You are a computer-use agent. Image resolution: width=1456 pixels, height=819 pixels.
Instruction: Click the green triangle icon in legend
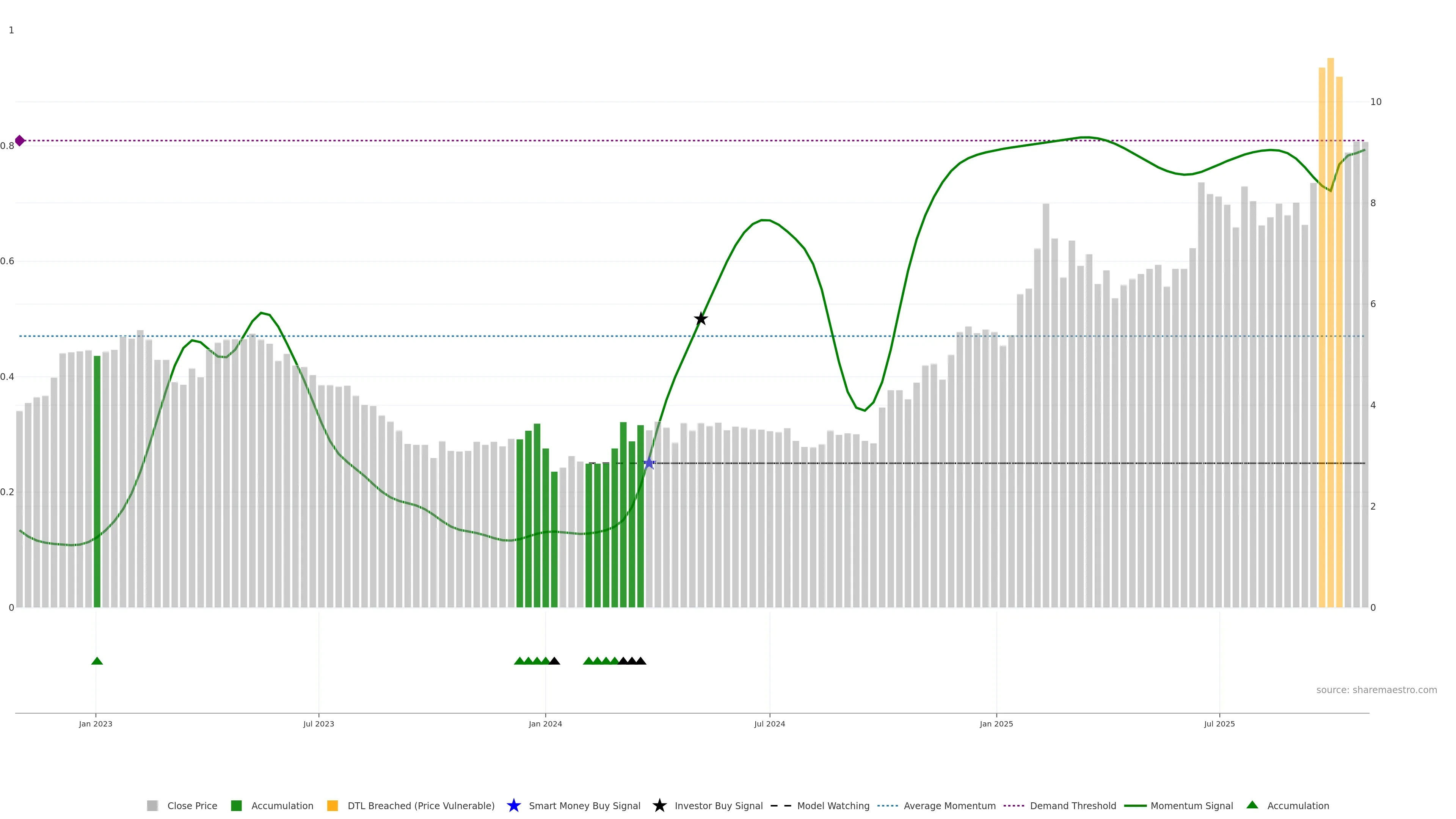click(x=1252, y=805)
